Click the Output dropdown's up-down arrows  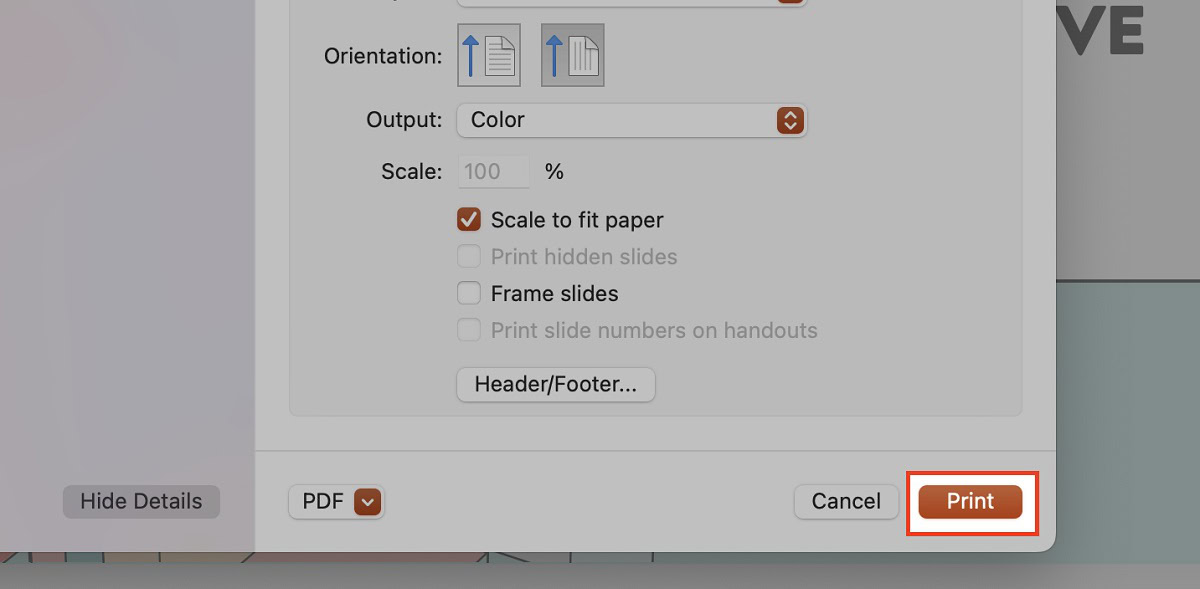click(x=790, y=120)
